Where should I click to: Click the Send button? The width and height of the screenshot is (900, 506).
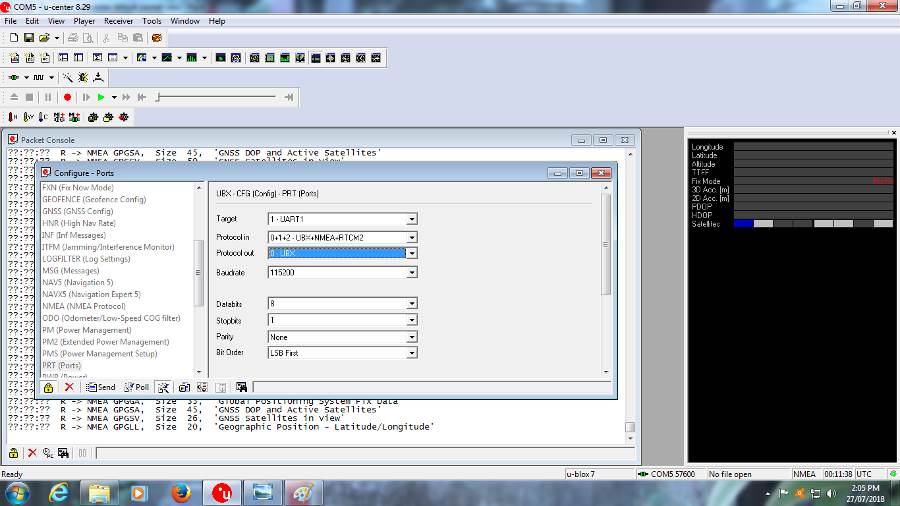click(100, 387)
